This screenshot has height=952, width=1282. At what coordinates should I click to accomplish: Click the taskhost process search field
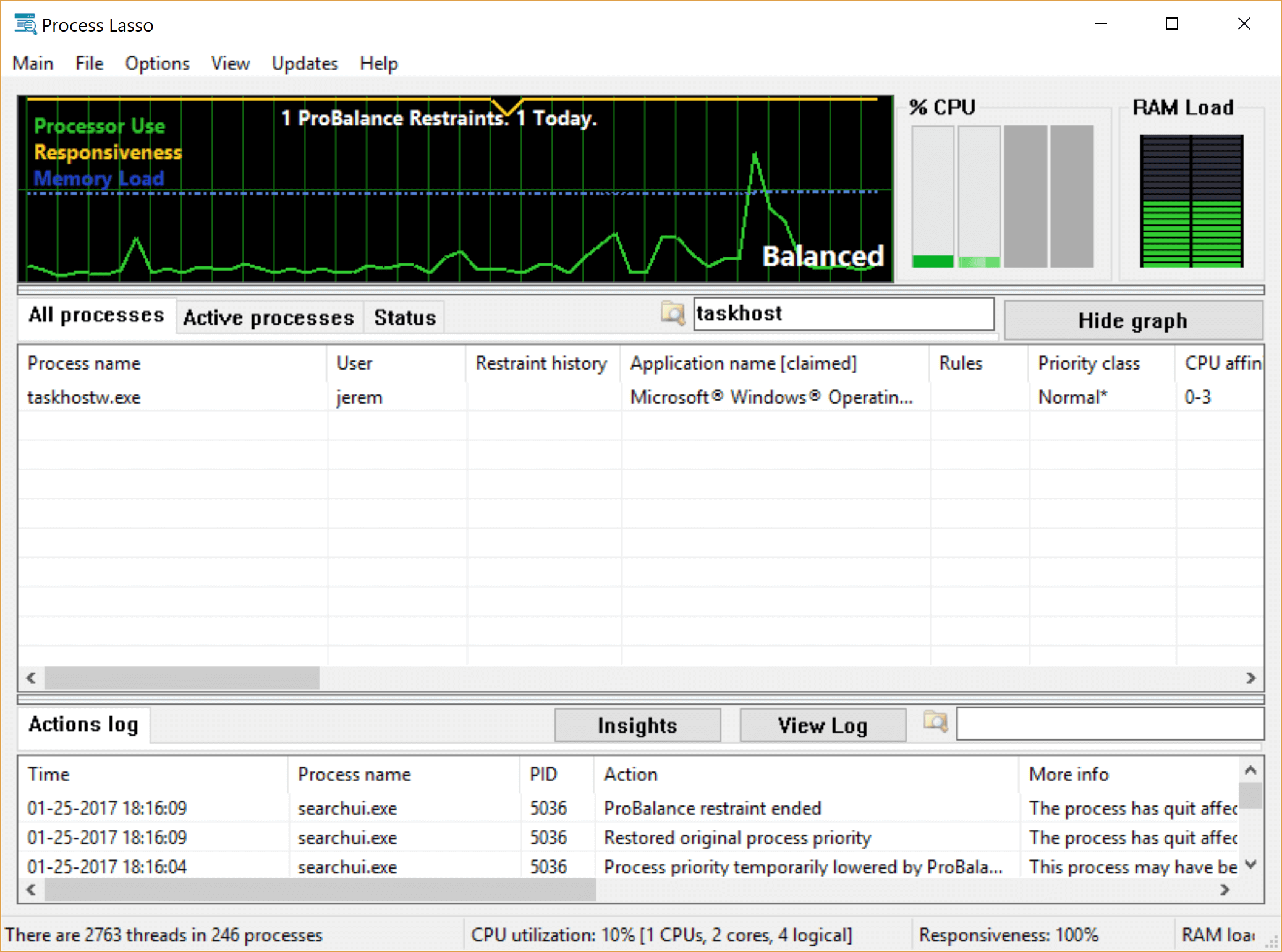click(x=843, y=314)
